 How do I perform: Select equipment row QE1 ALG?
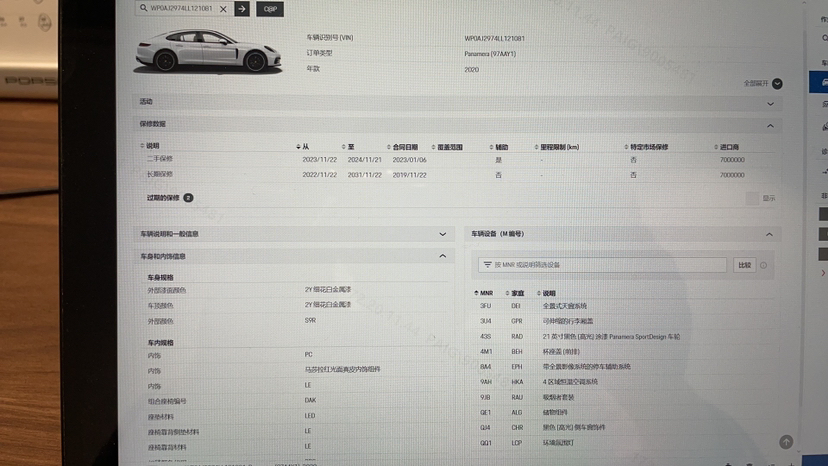[x=623, y=412]
